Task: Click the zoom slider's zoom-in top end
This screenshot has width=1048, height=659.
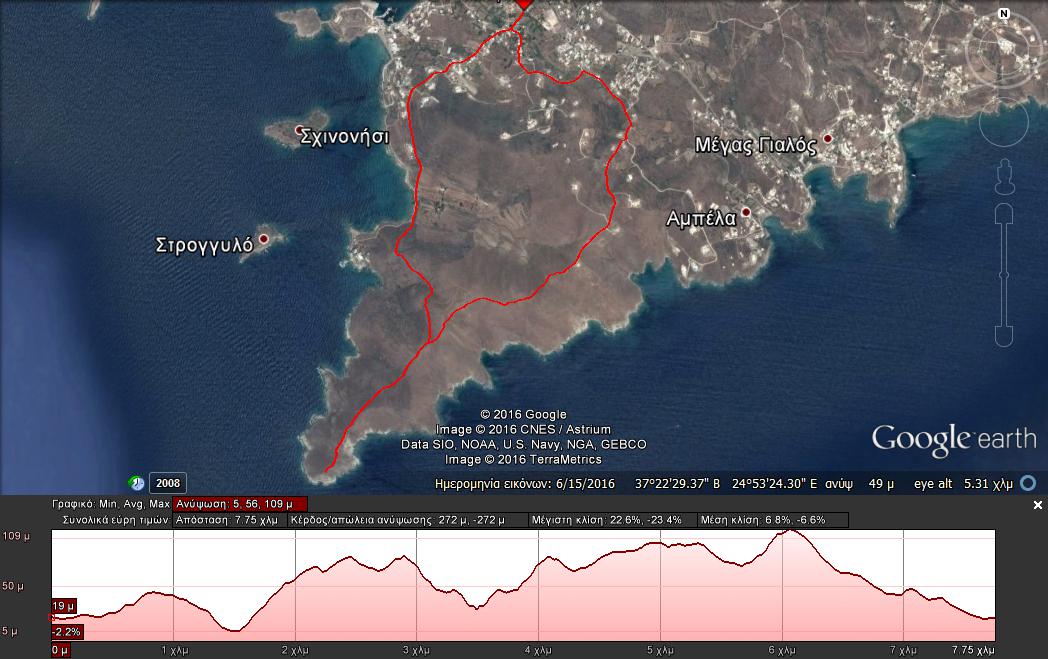Action: (x=1004, y=214)
